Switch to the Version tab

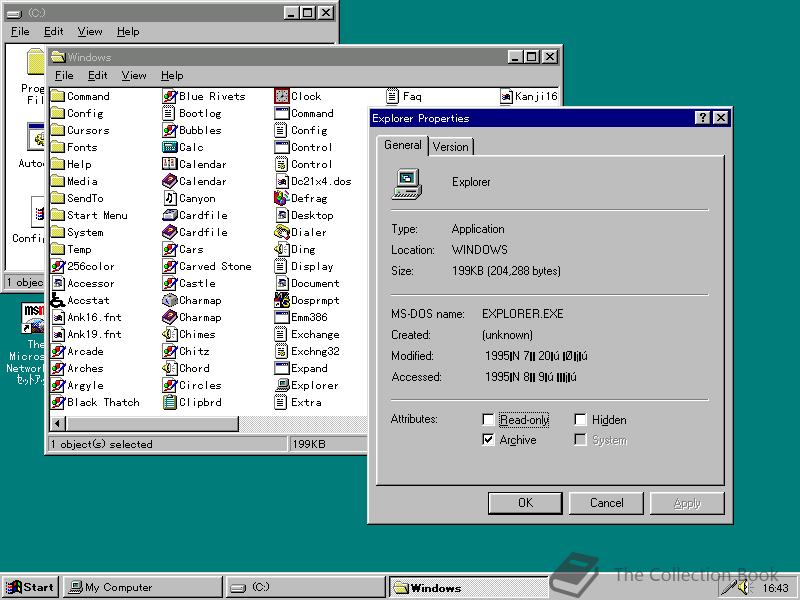pyautogui.click(x=450, y=147)
